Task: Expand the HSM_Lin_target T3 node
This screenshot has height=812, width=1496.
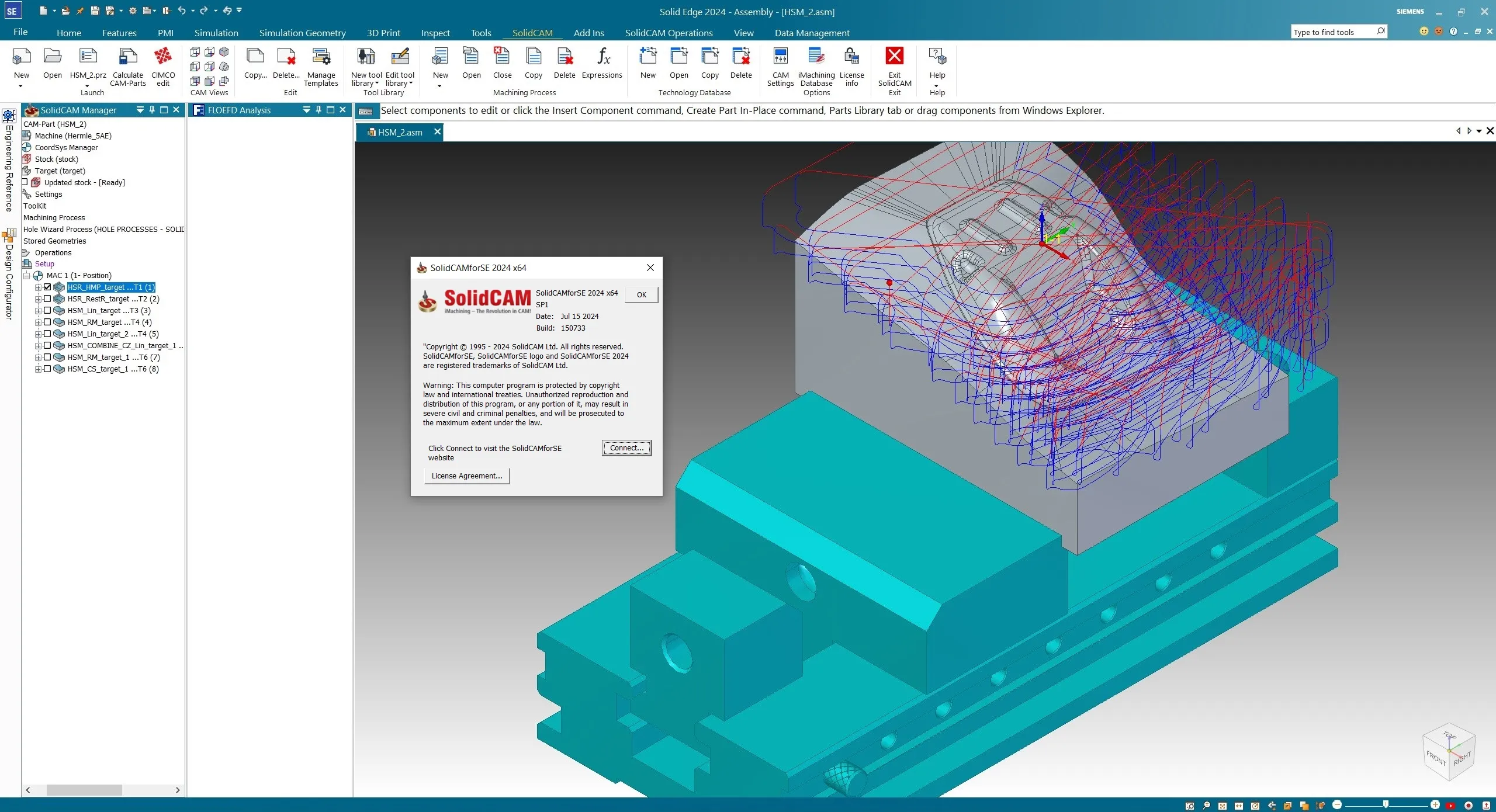Action: pyautogui.click(x=38, y=310)
